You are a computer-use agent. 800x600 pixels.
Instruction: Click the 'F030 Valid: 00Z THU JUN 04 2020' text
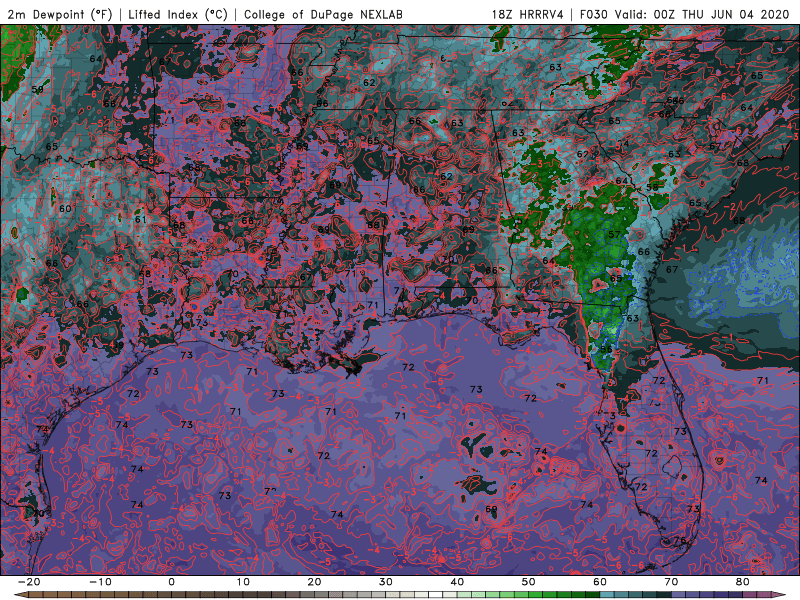(685, 14)
